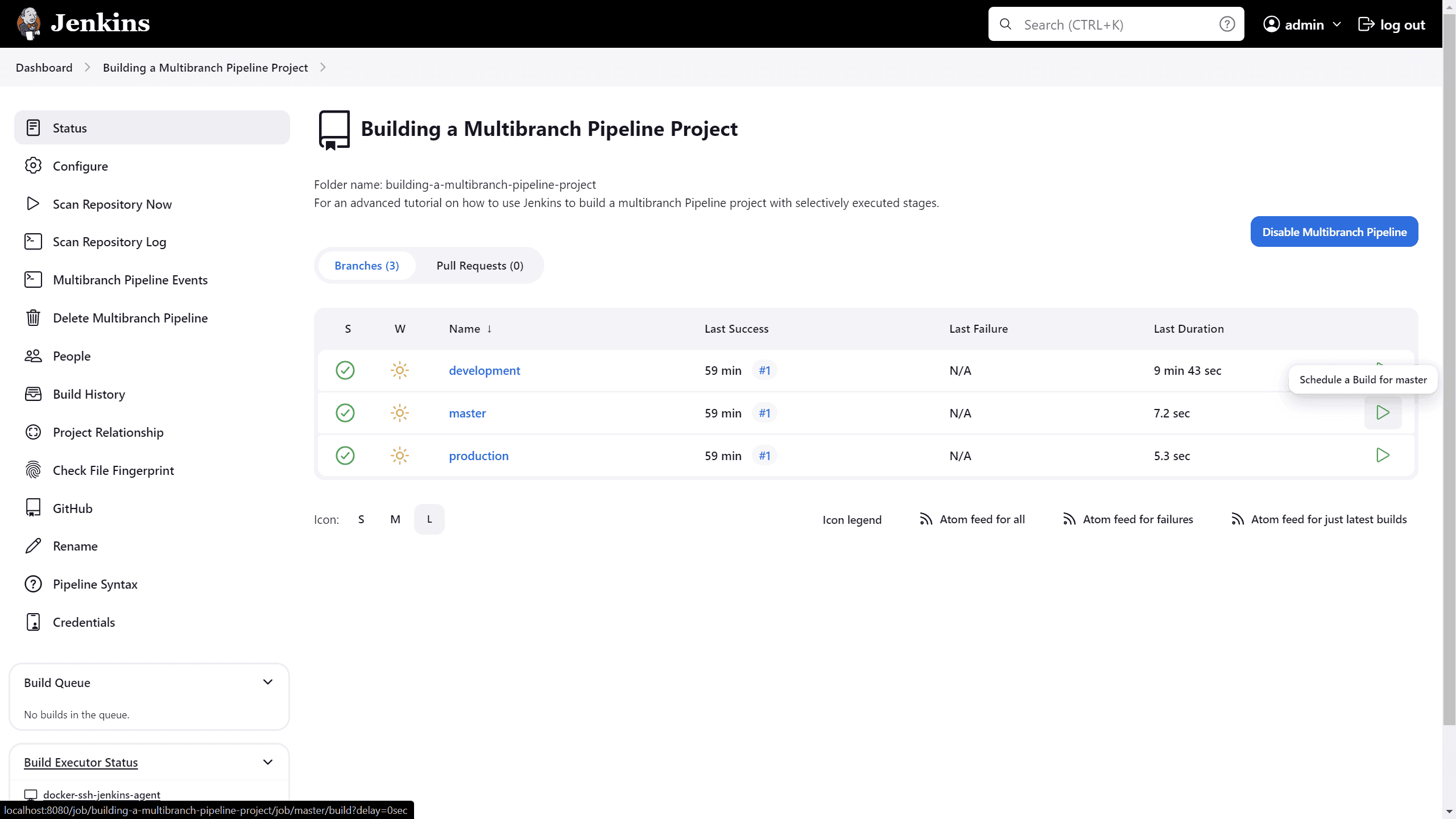Collapse the Build Executor Status panel
The width and height of the screenshot is (1456, 819).
point(268,762)
